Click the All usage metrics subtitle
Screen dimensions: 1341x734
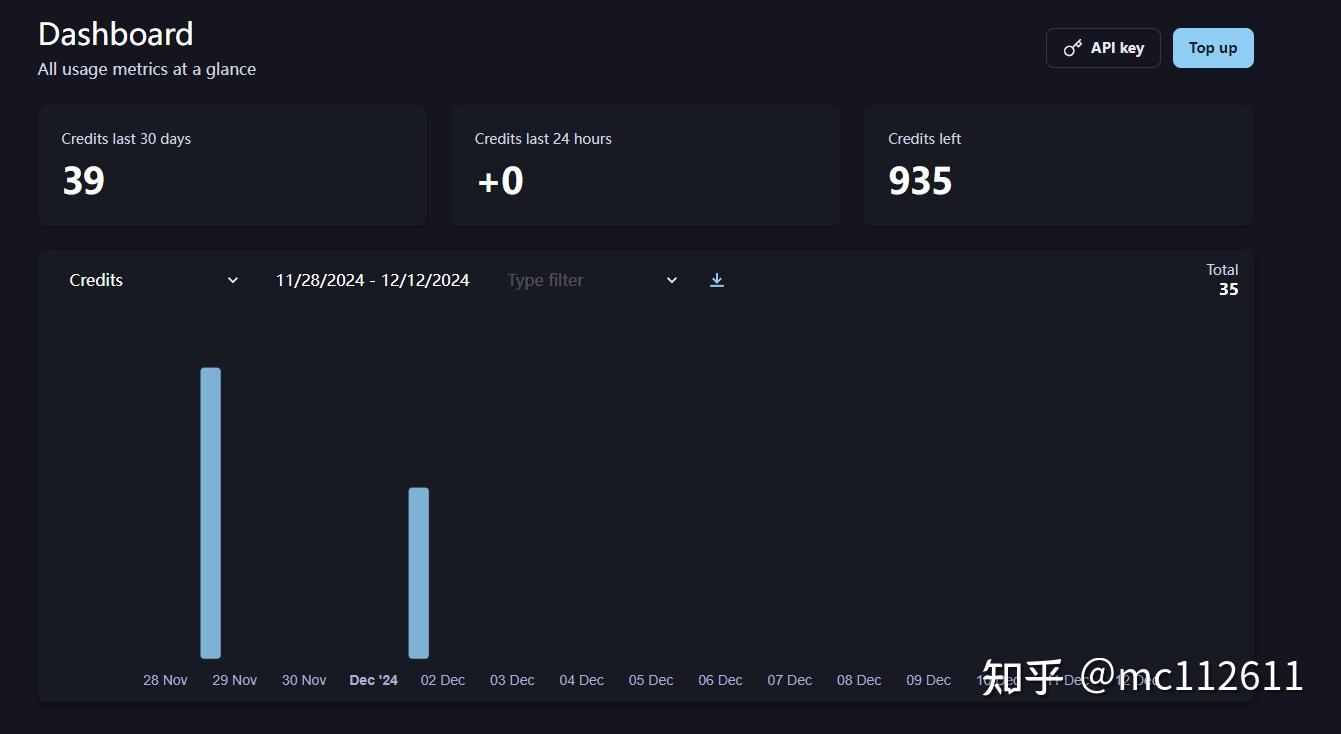click(146, 69)
